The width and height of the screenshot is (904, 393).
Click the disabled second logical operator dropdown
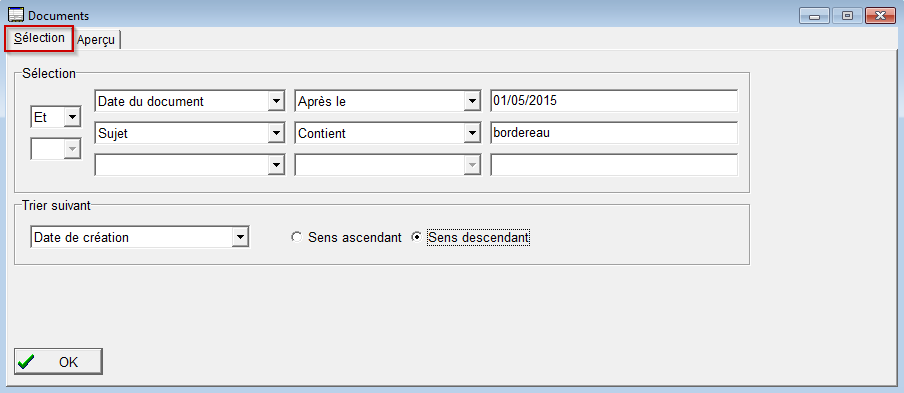[x=55, y=149]
